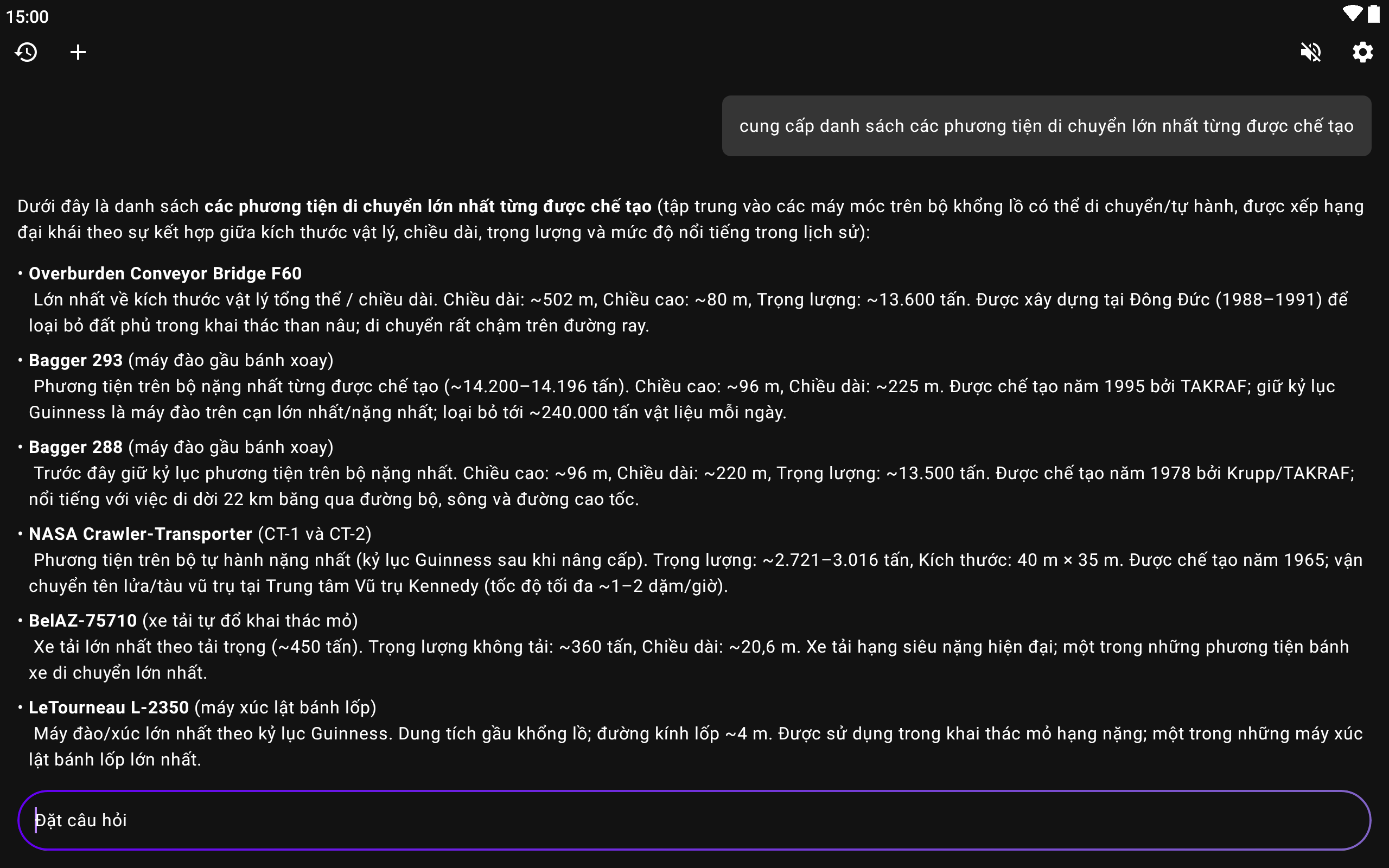1389x868 pixels.
Task: Click 'Overburden Conveyor Bridge F60' heading
Action: click(165, 273)
